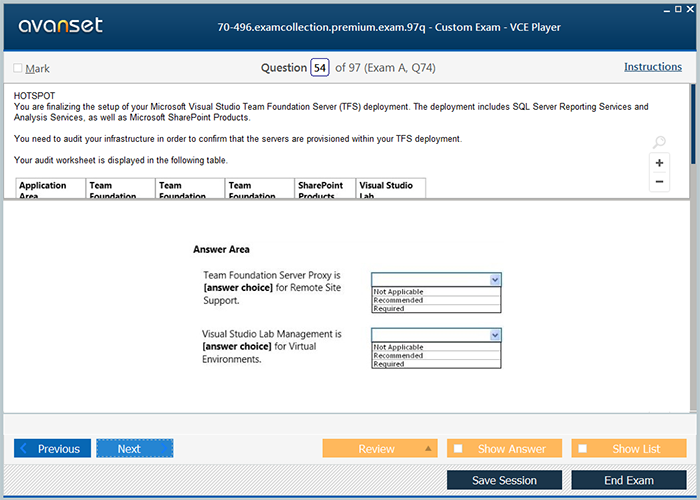Click the magnifier search icon

[x=659, y=142]
